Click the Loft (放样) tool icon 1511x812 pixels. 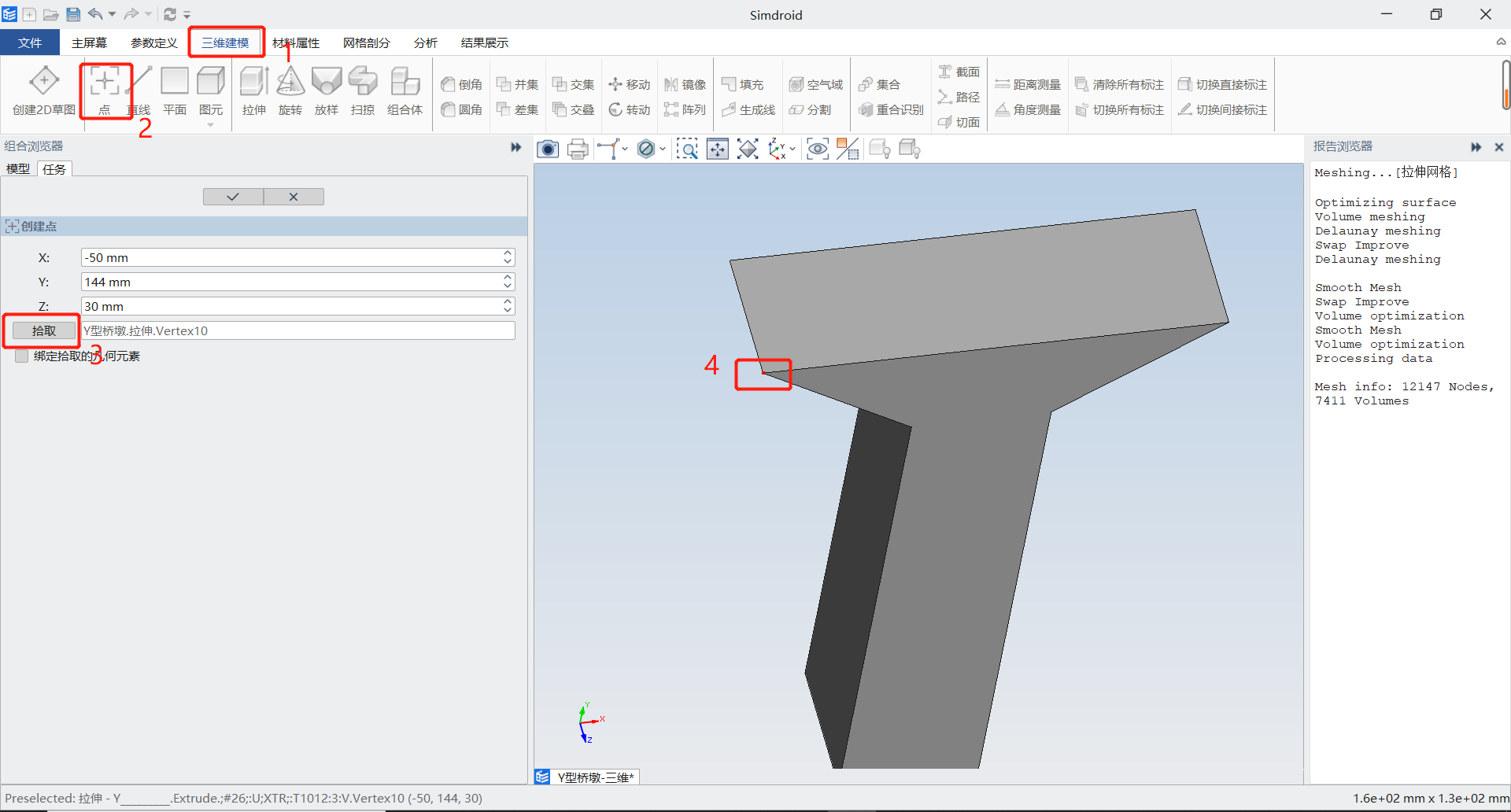(x=327, y=81)
